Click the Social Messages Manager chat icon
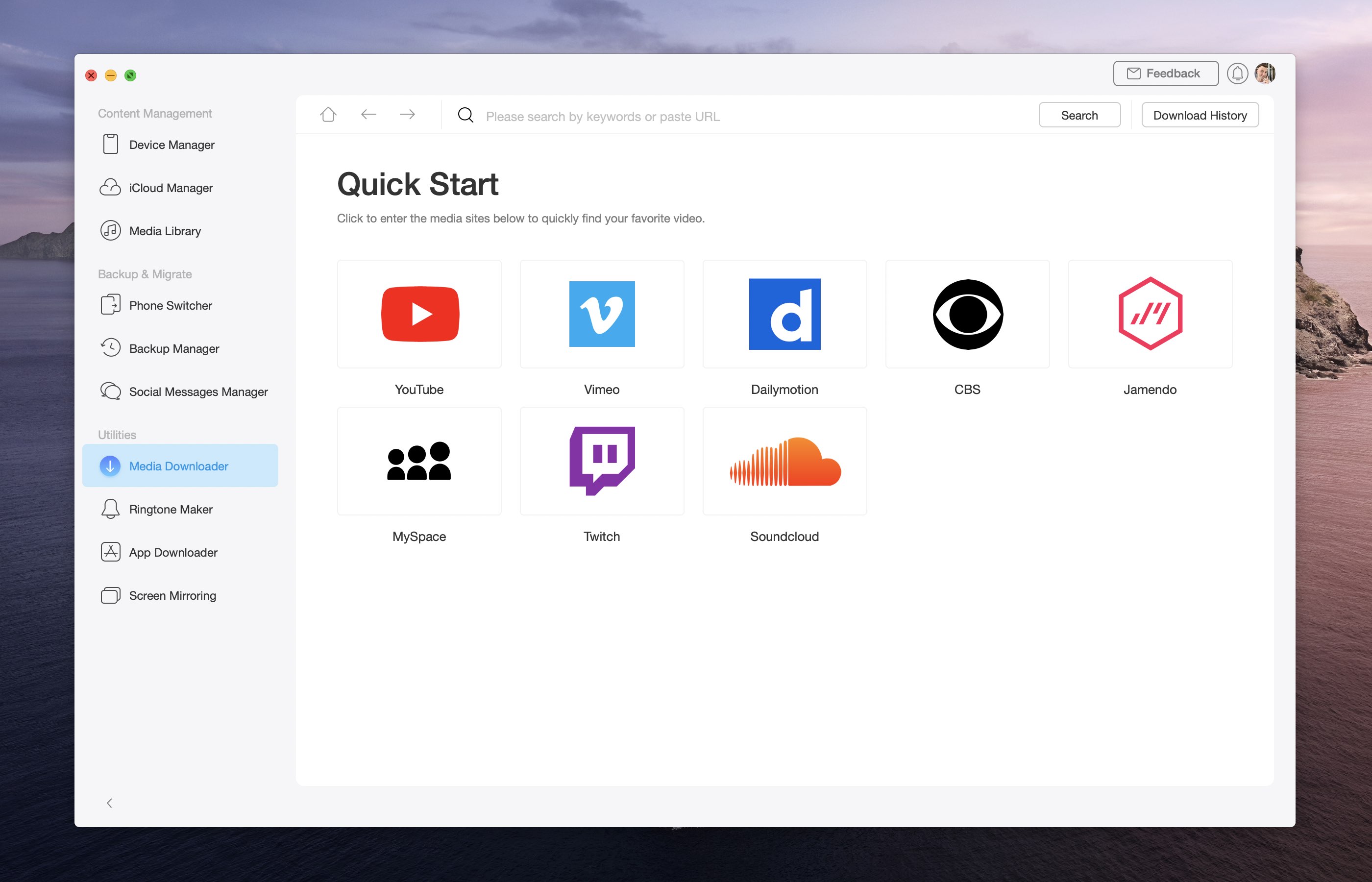 [111, 391]
